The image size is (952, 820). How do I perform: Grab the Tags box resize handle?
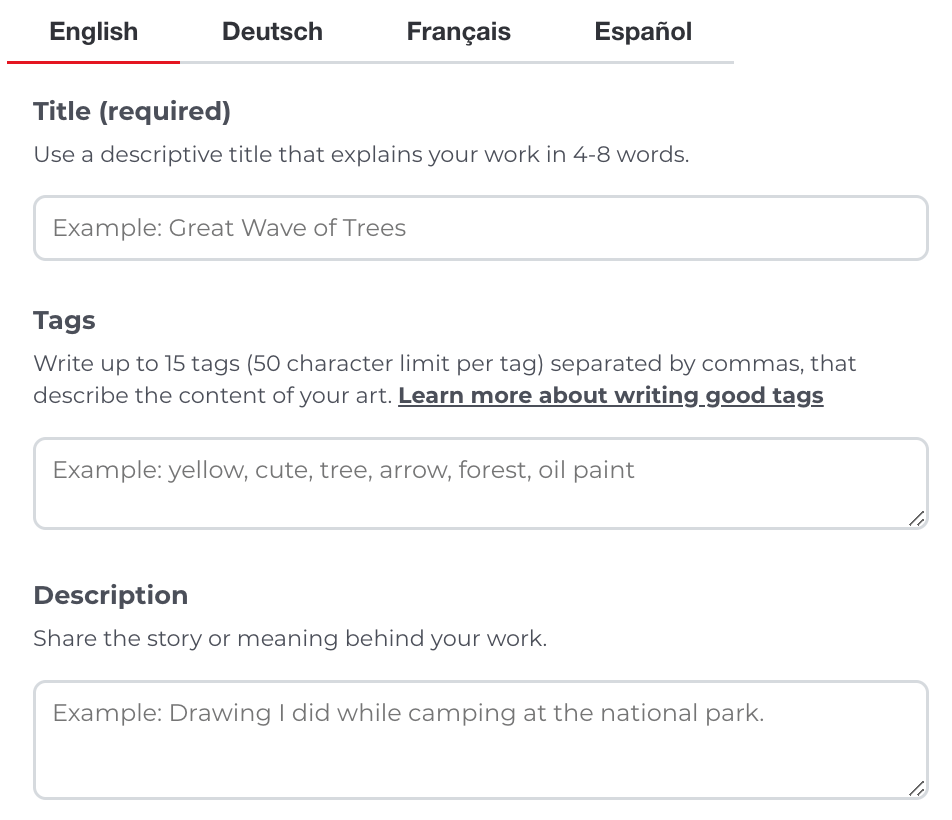pyautogui.click(x=916, y=517)
